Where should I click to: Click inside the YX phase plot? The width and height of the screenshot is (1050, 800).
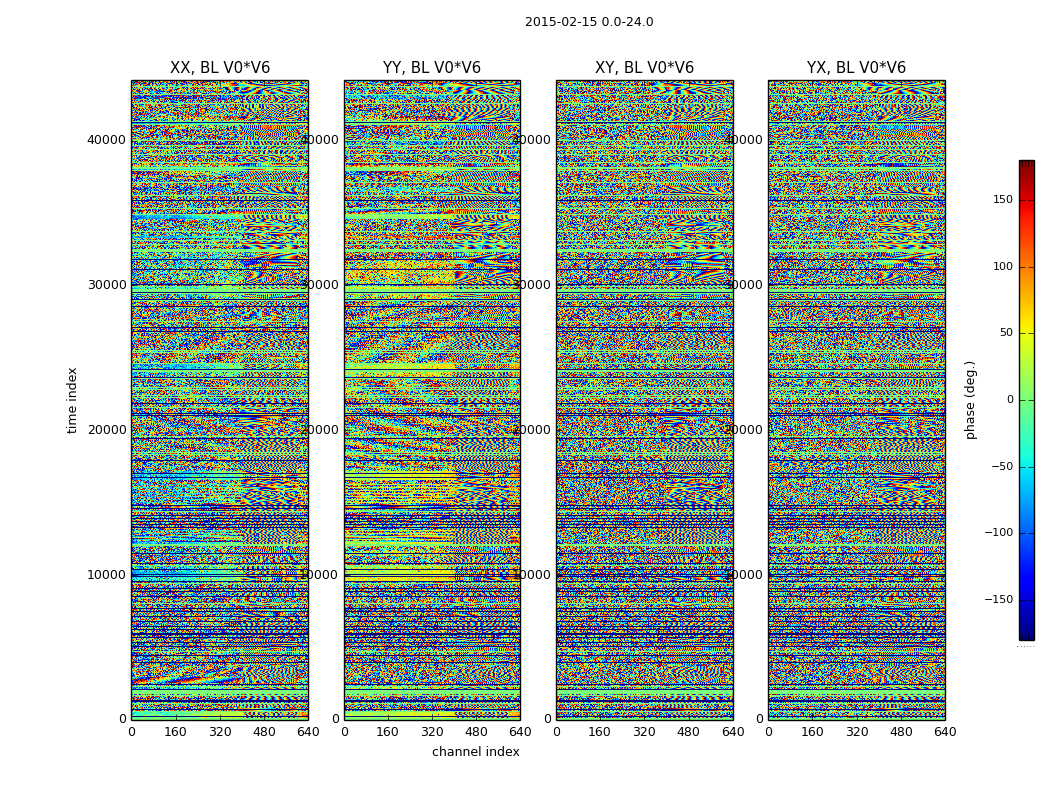click(856, 400)
